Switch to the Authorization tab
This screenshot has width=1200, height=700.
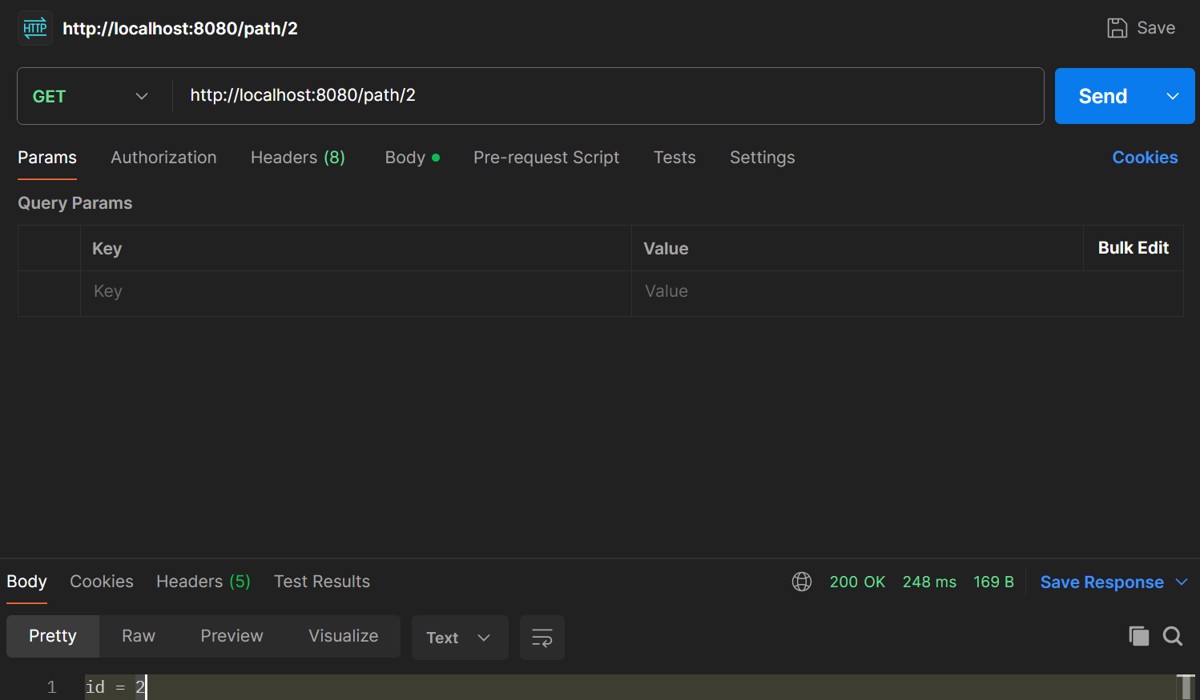[x=163, y=157]
